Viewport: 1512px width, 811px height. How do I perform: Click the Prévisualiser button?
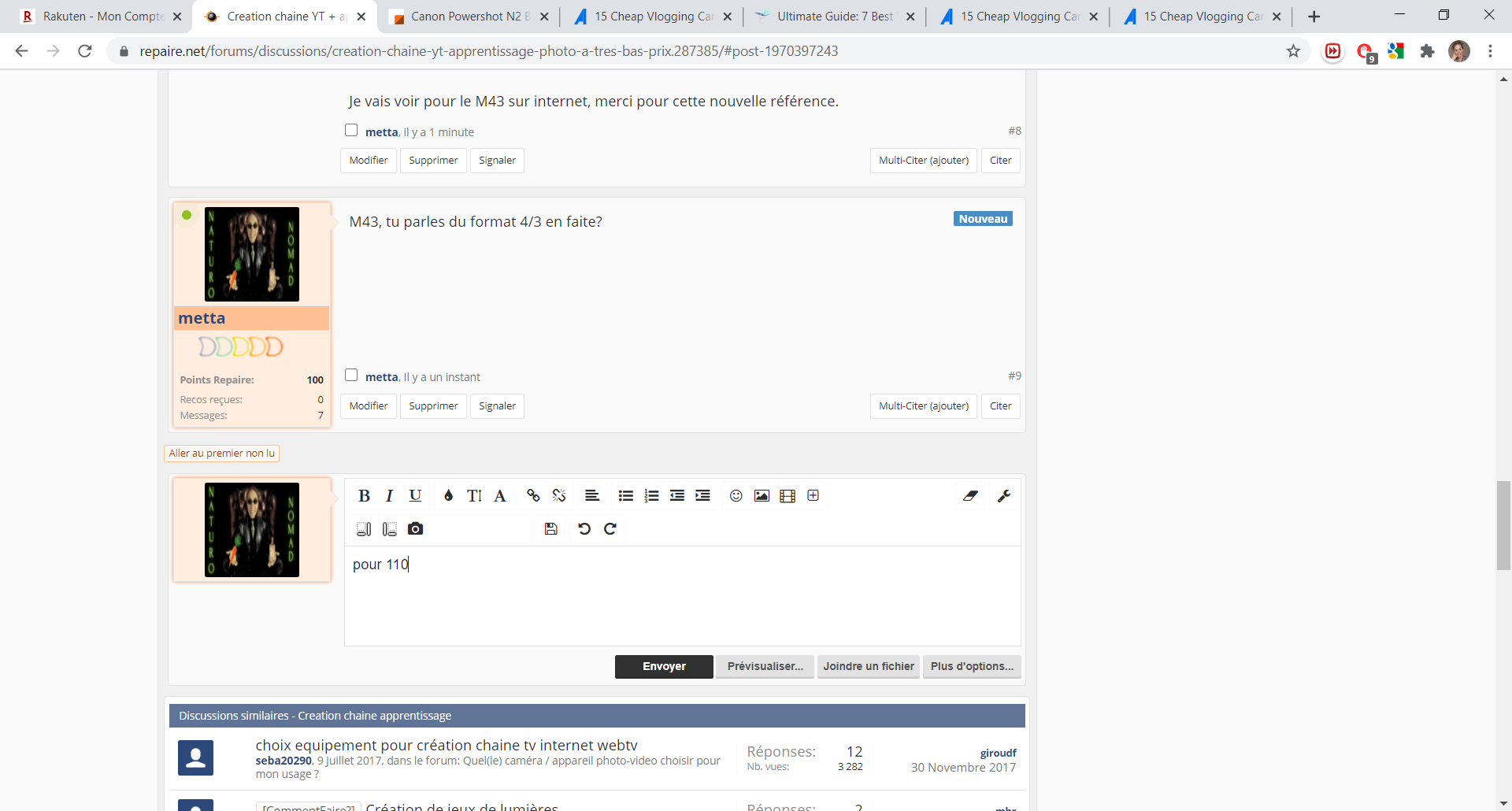765,667
